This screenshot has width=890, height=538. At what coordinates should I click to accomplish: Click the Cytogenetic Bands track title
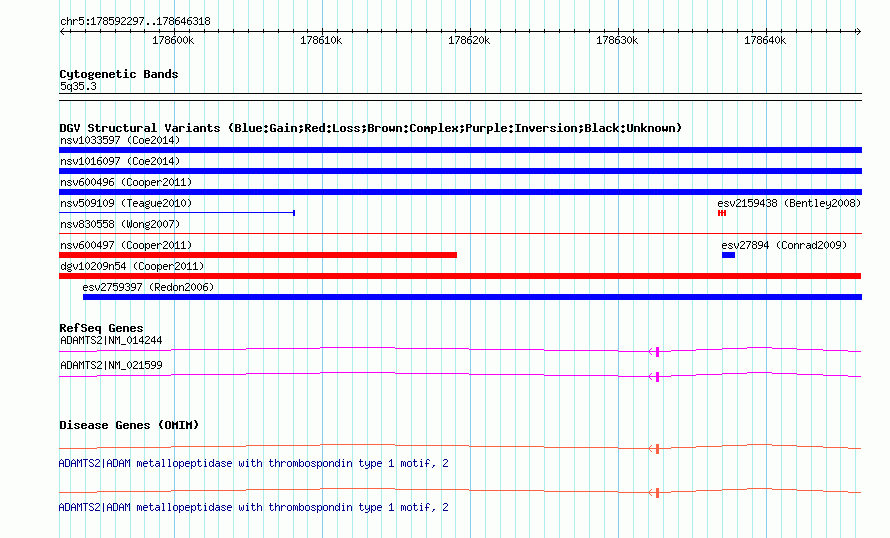(x=119, y=74)
